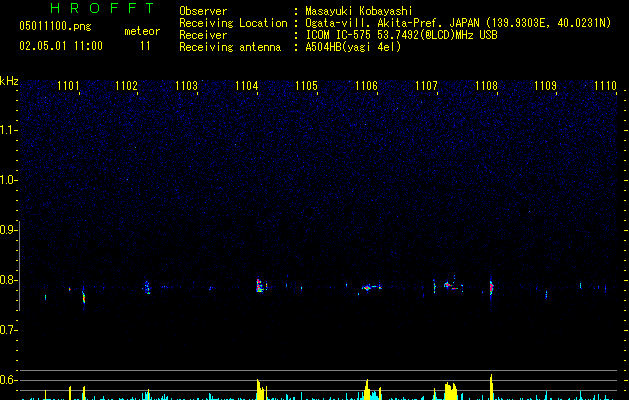Click the yellow power peak at 1104
Viewport: 629px width, 400px height.
261,390
